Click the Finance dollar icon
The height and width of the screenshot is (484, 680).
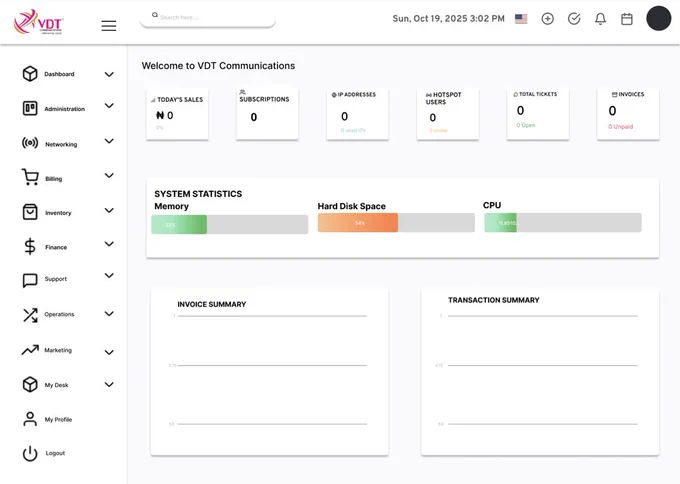(x=30, y=246)
